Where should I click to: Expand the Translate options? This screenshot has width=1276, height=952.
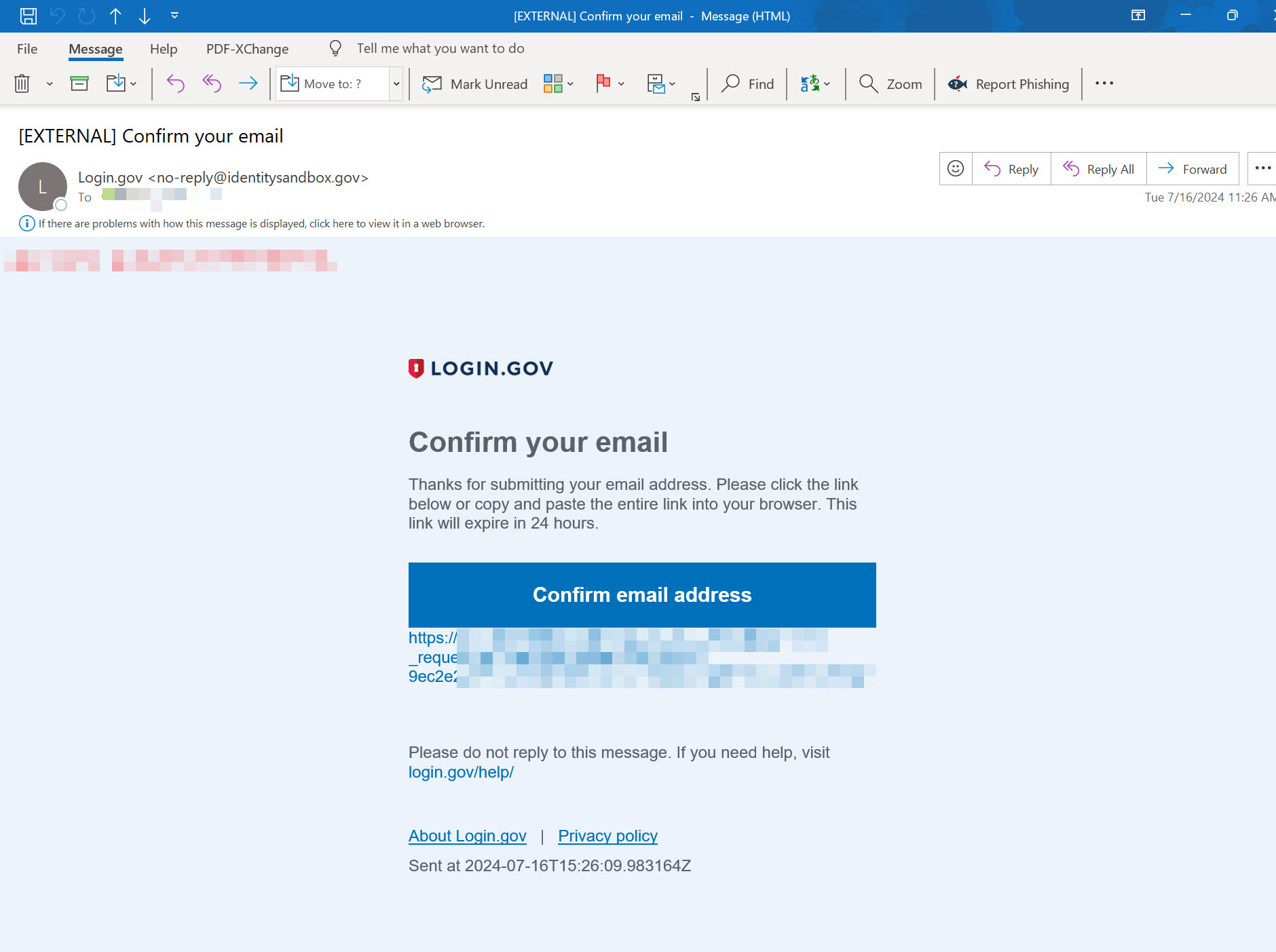point(827,83)
